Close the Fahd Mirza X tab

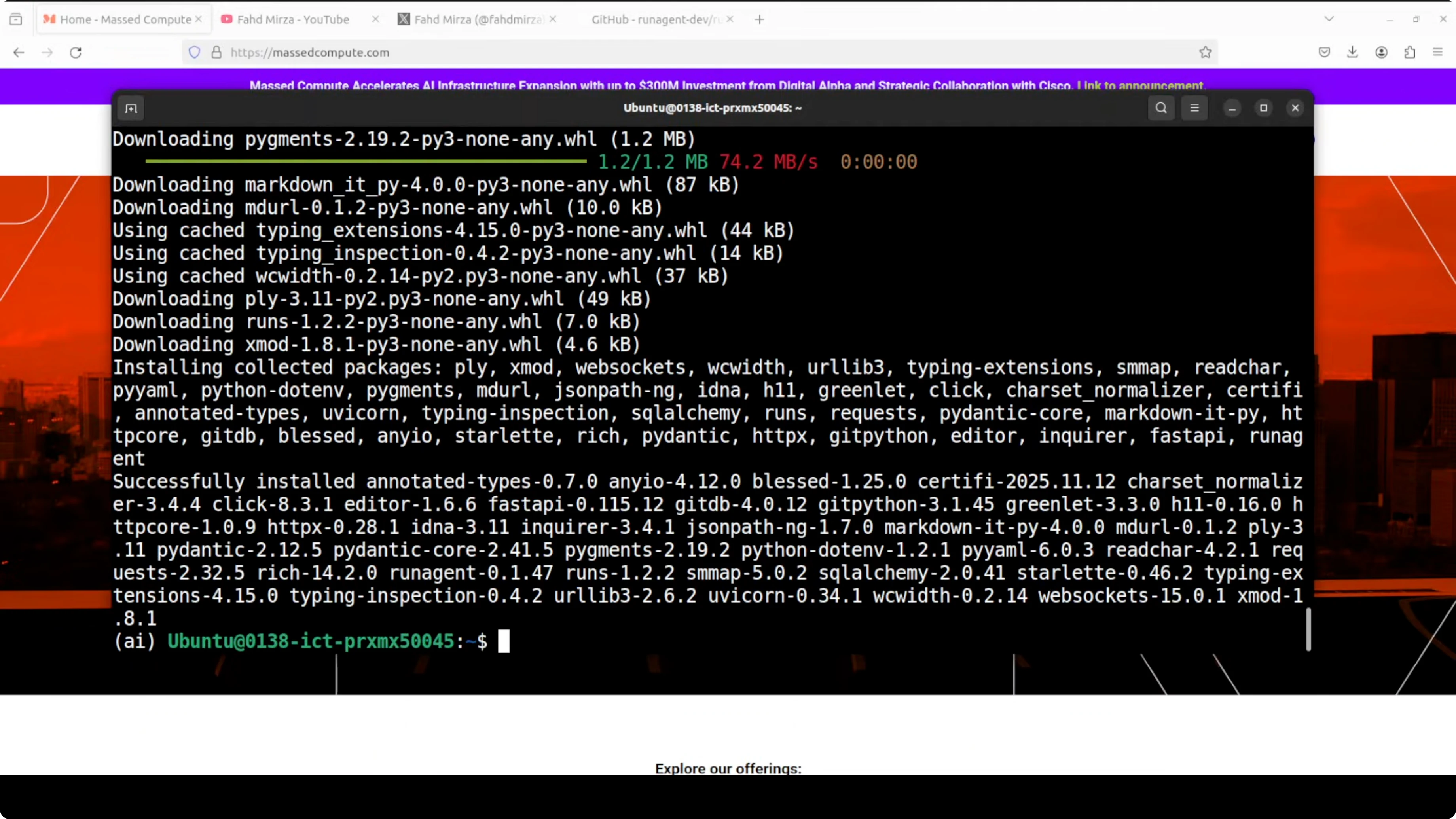click(553, 19)
